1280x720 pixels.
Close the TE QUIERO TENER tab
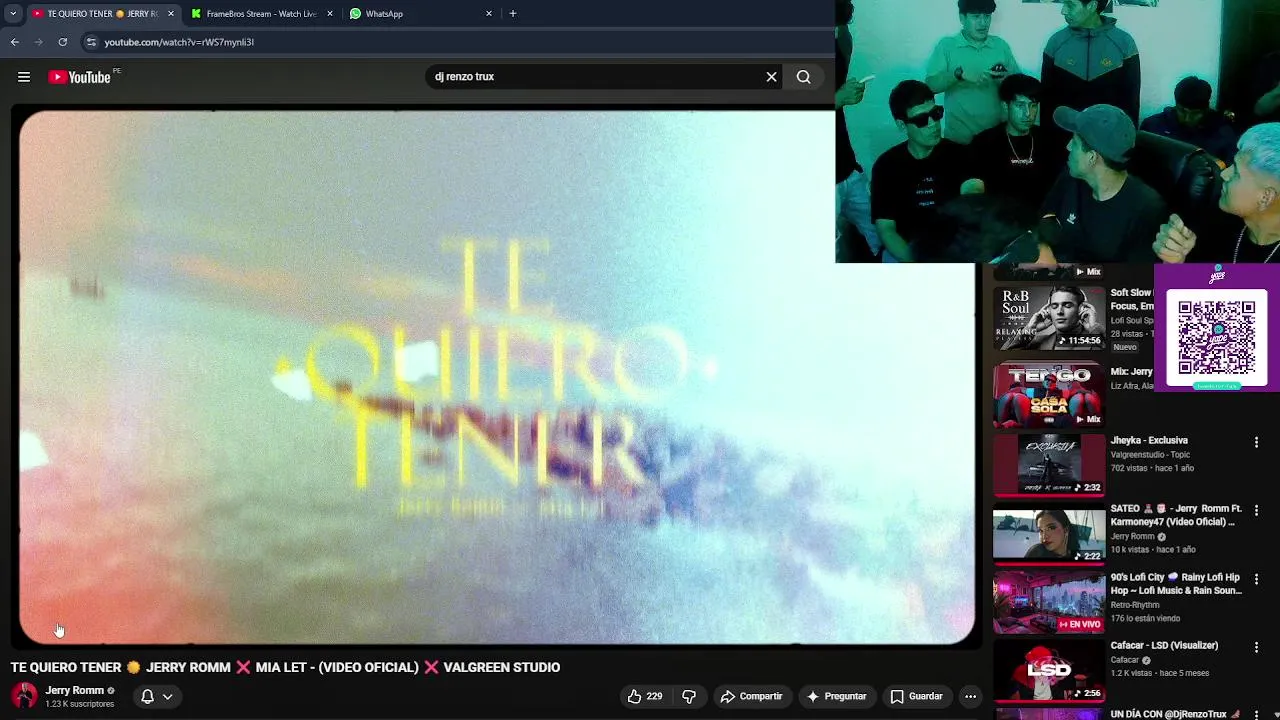click(170, 14)
